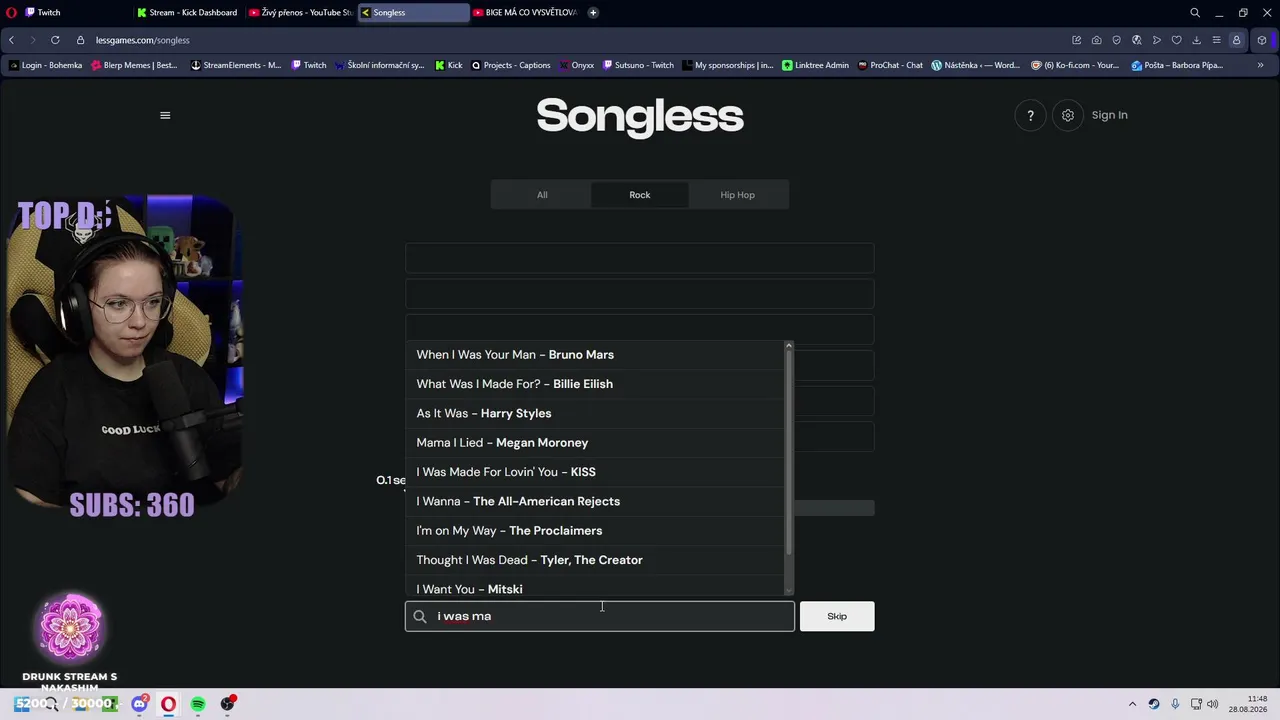Choose As It Was by Harry Styles
This screenshot has width=1280, height=720.
click(595, 413)
